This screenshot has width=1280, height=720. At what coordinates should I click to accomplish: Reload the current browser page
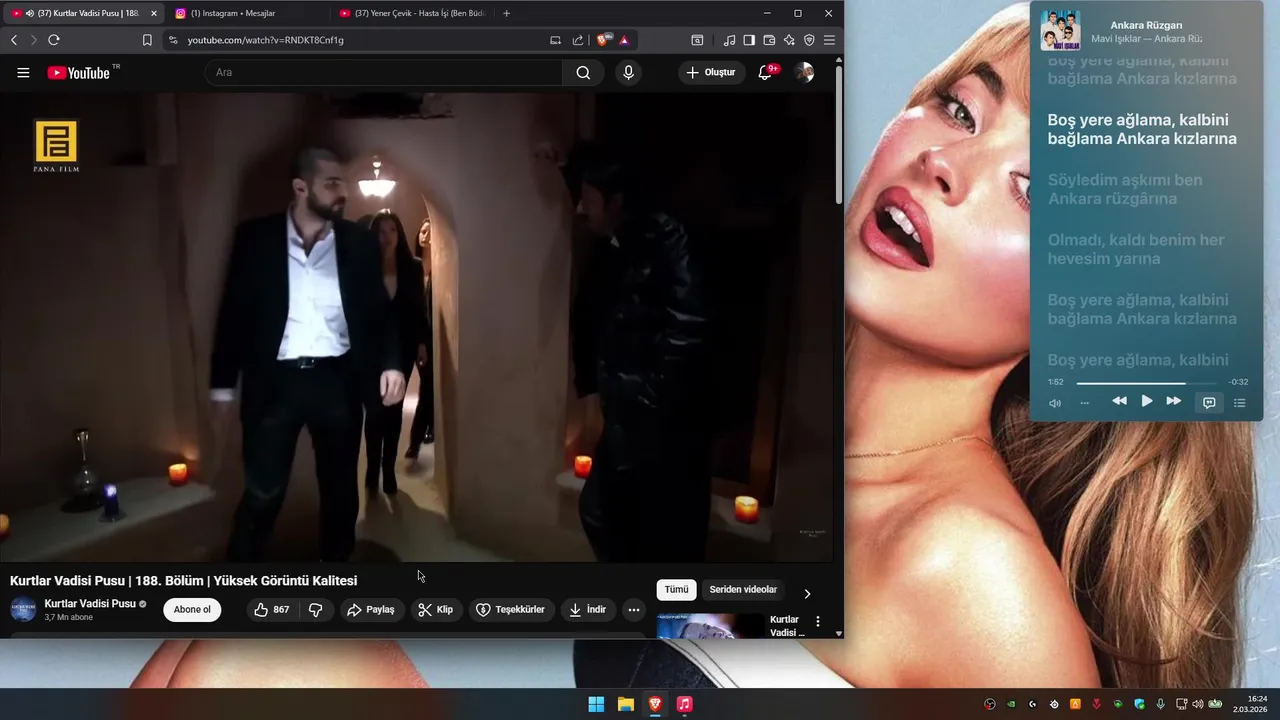coord(54,40)
